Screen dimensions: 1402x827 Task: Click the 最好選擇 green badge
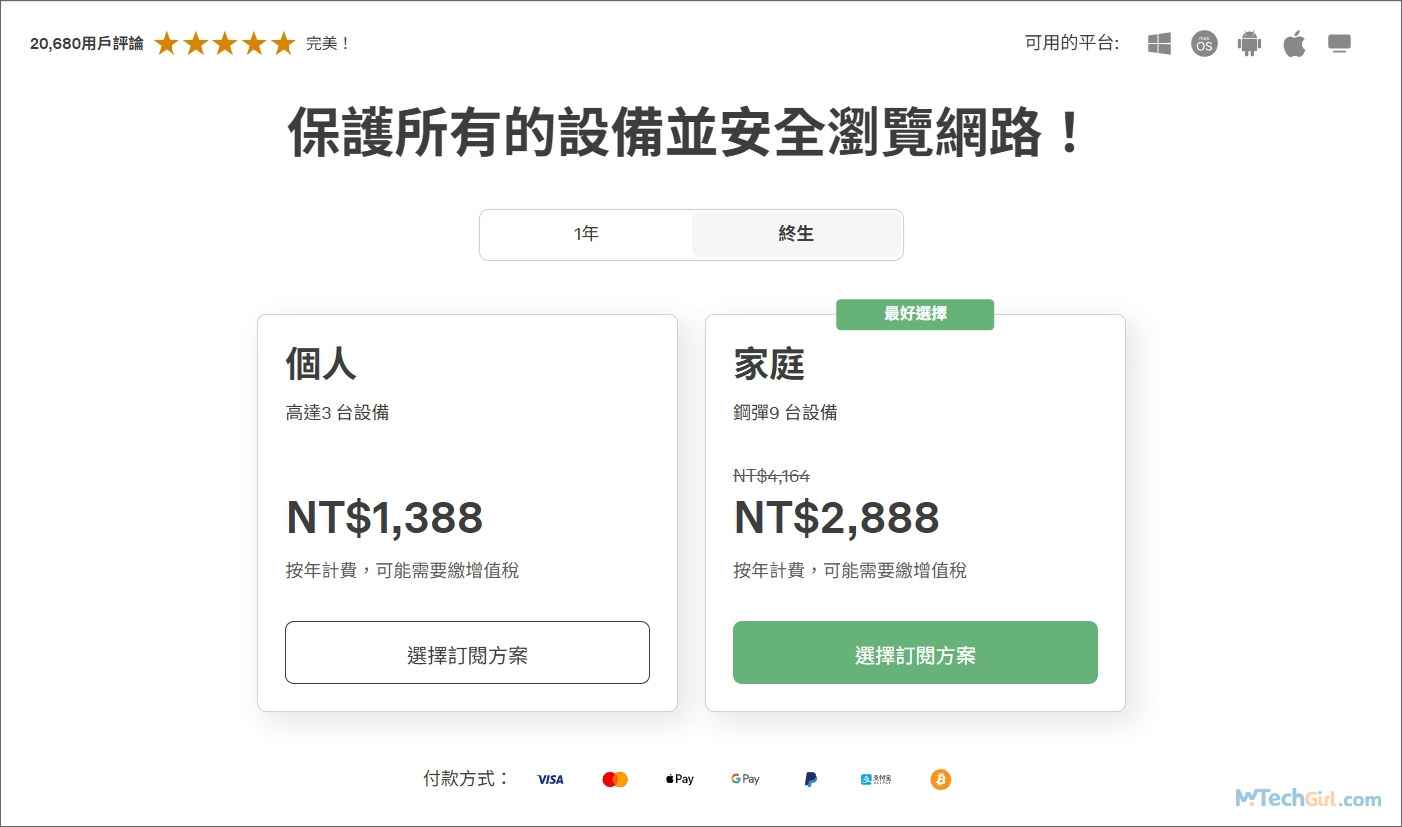[915, 314]
